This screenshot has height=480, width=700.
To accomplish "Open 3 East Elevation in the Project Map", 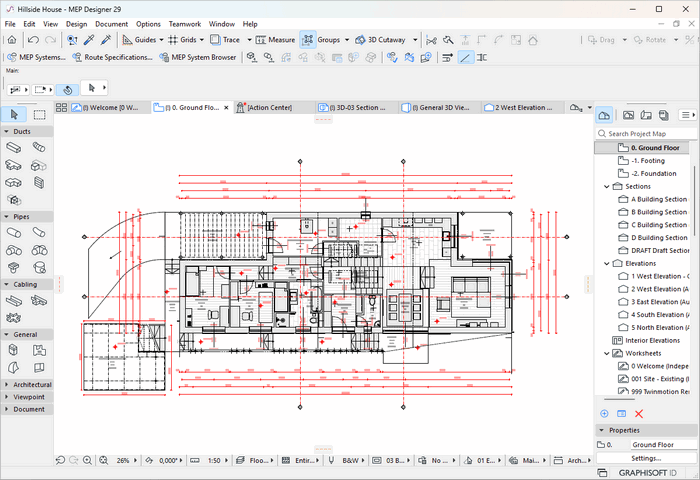I will [658, 301].
